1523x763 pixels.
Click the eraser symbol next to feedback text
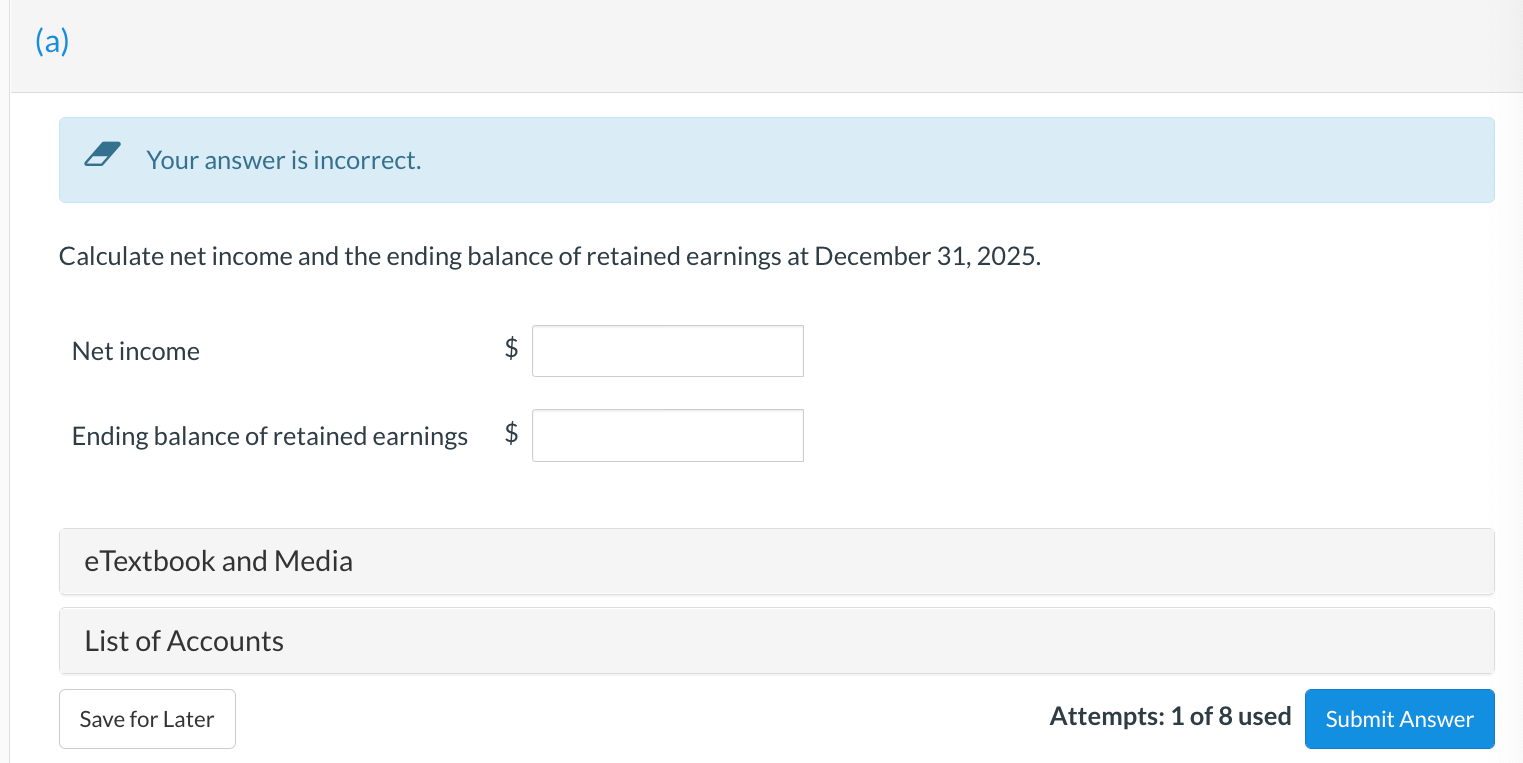point(101,155)
